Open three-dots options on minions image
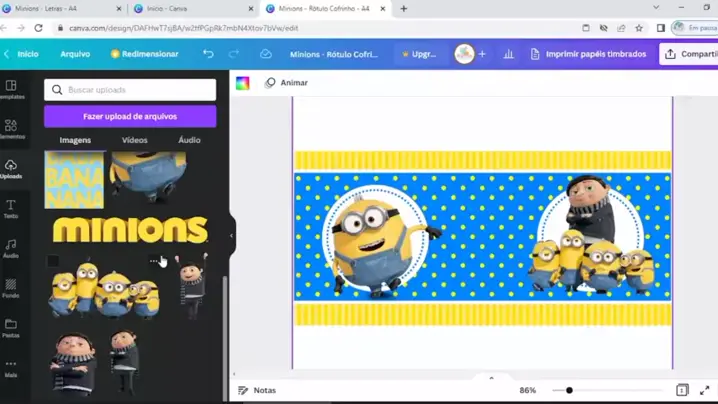718x404 pixels. click(153, 261)
